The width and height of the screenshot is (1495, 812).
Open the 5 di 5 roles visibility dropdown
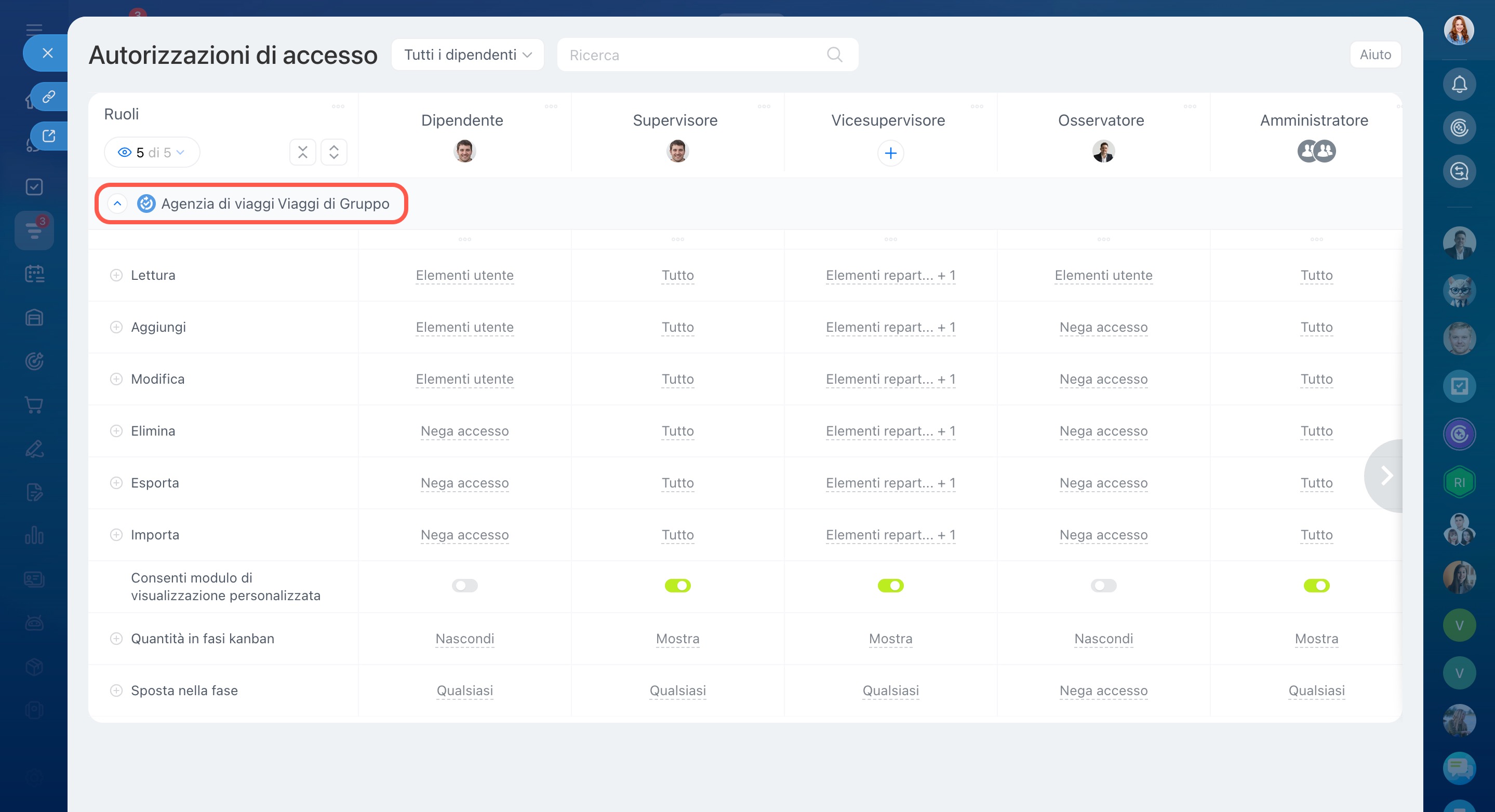click(x=152, y=153)
